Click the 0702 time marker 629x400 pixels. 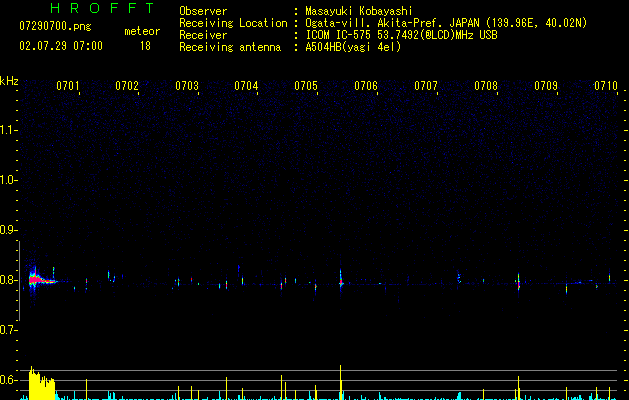tap(127, 85)
